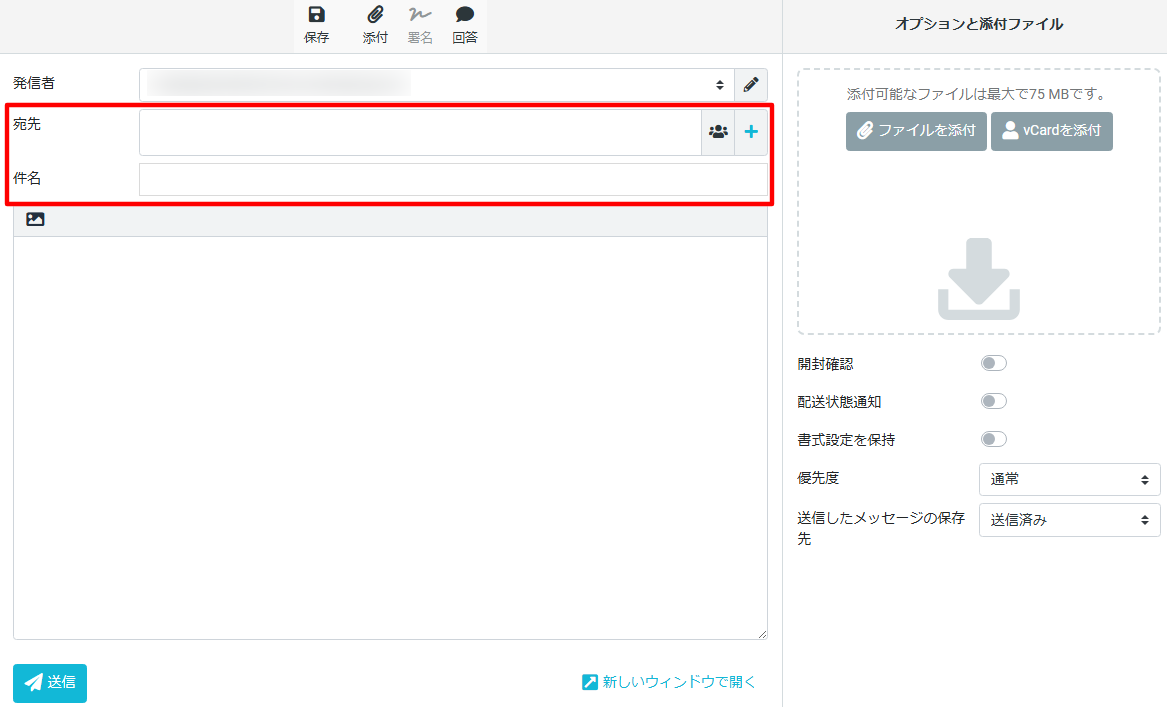The height and width of the screenshot is (707, 1167).
Task: Click the large download tray drop icon
Action: [979, 279]
